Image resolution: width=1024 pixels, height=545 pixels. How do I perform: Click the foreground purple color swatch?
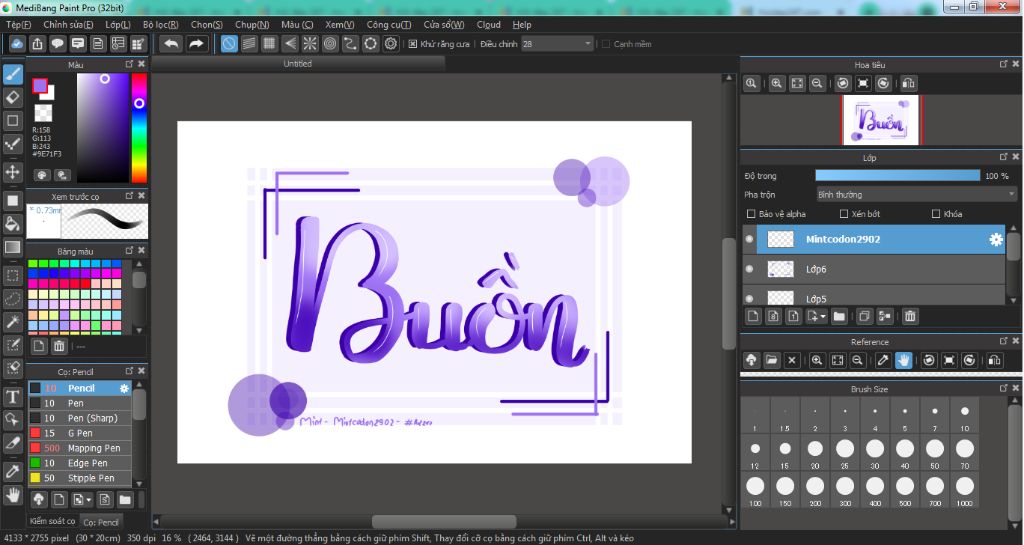[x=40, y=86]
